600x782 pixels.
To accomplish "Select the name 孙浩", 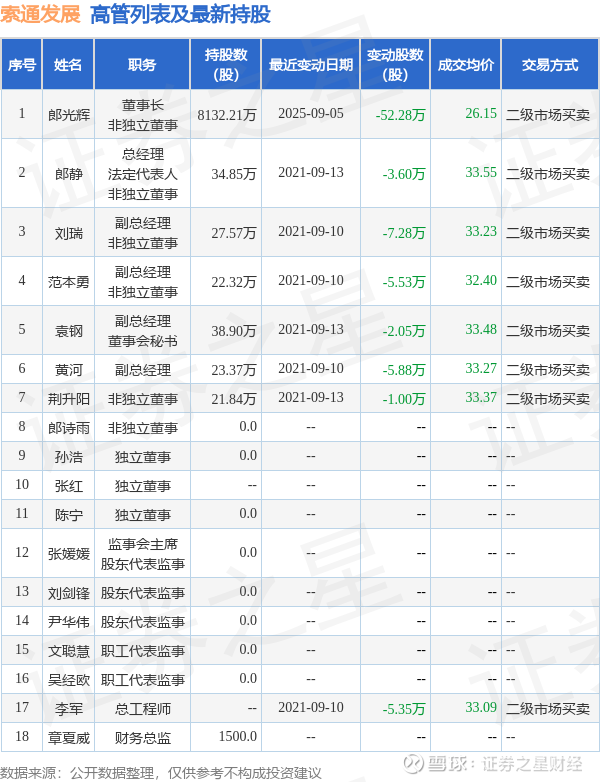I will click(69, 456).
